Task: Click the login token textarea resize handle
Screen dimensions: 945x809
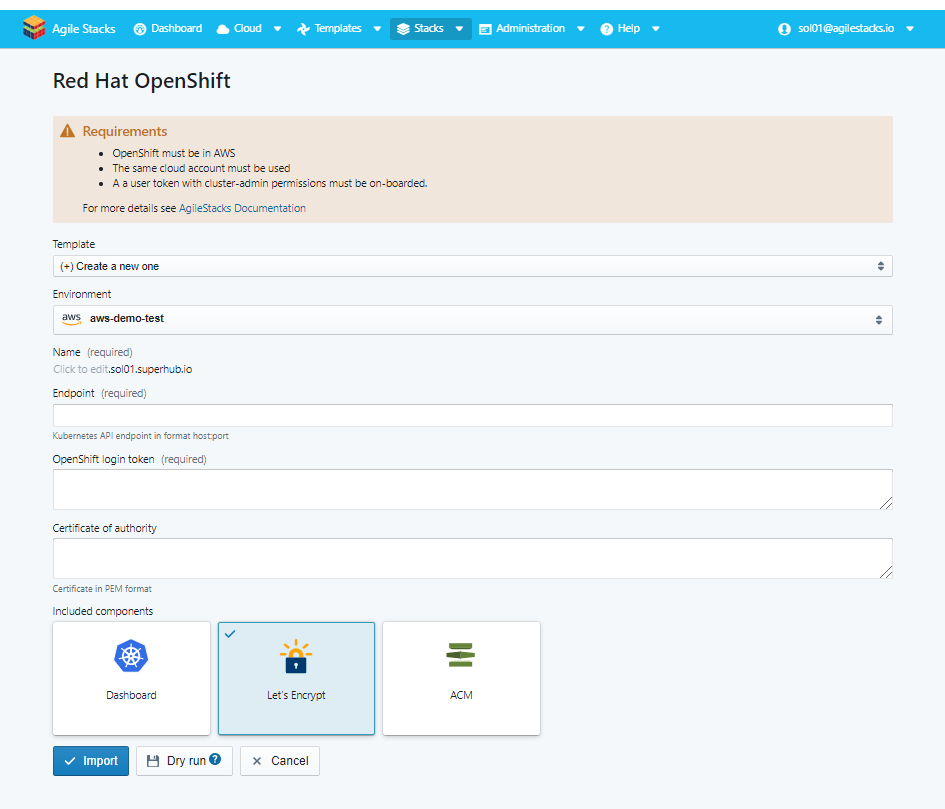Action: click(x=886, y=503)
